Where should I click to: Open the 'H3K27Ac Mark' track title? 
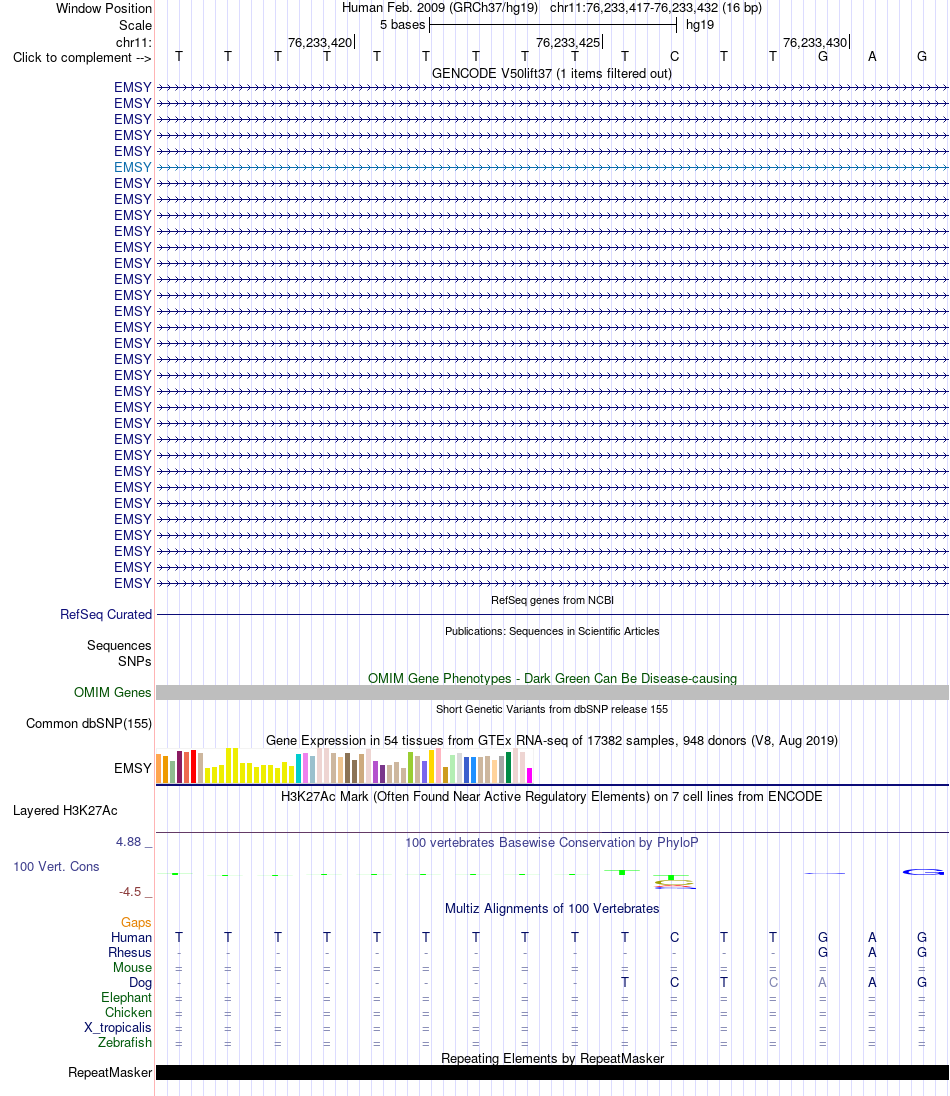coord(552,796)
